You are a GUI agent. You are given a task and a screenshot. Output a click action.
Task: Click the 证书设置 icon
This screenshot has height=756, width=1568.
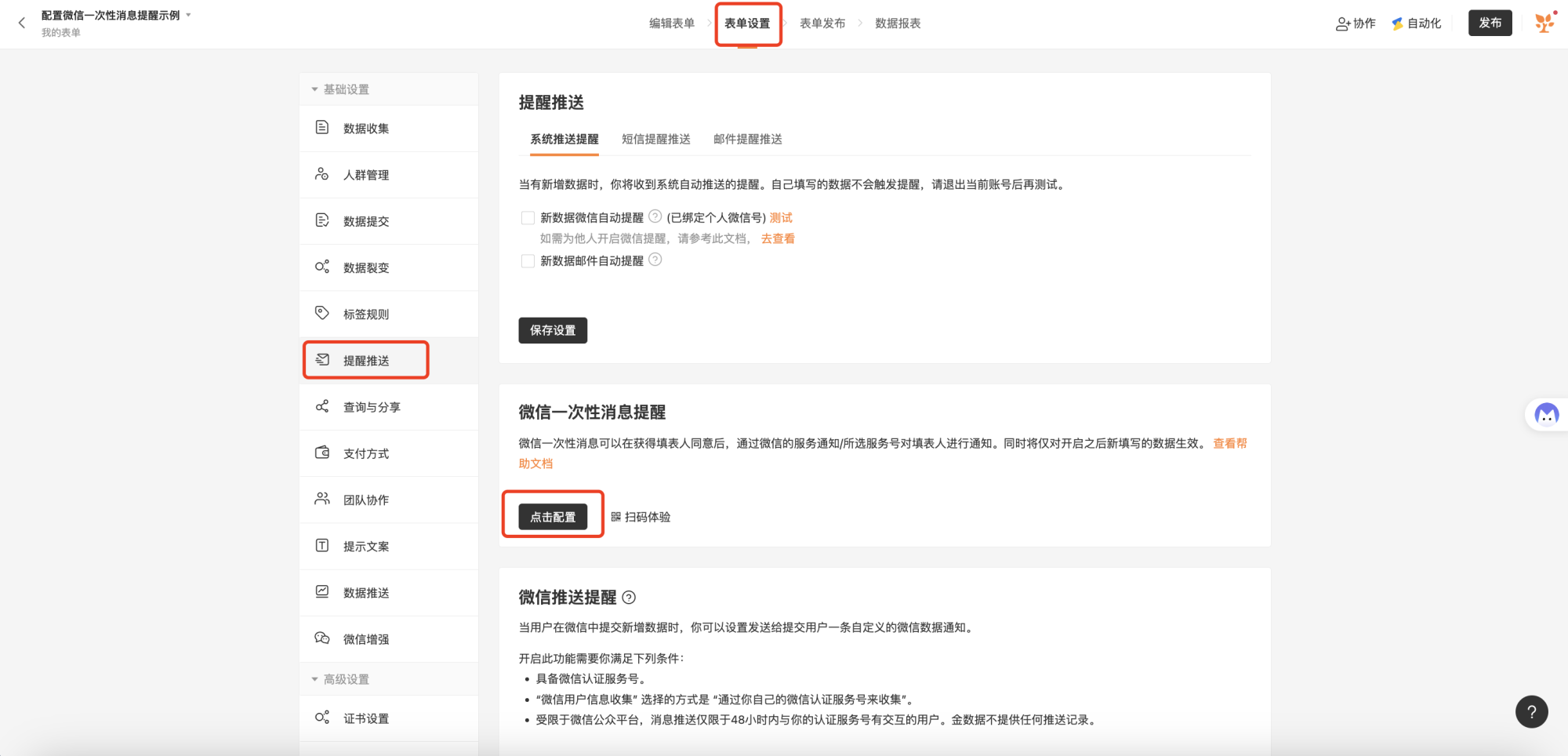point(322,717)
